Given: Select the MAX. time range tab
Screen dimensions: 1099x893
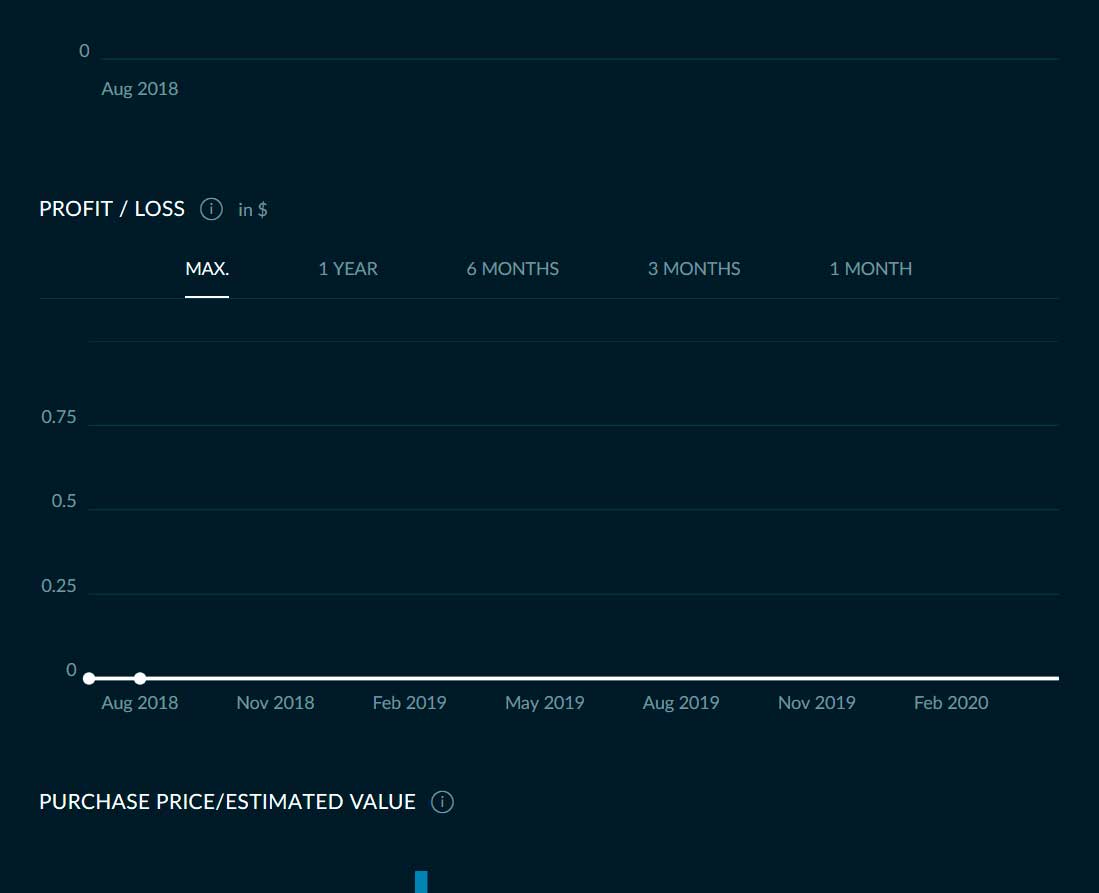Looking at the screenshot, I should point(207,269).
